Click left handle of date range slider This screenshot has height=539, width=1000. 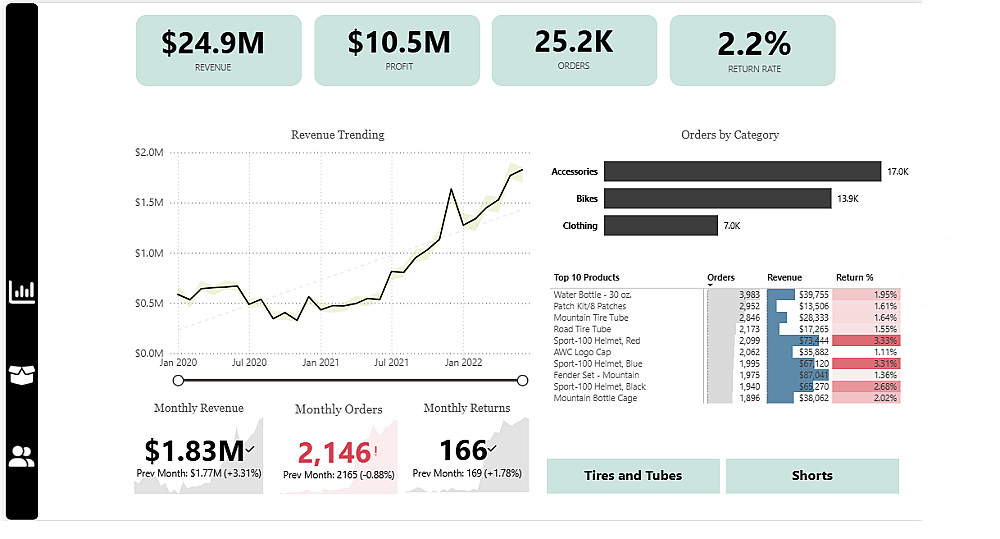tap(178, 380)
